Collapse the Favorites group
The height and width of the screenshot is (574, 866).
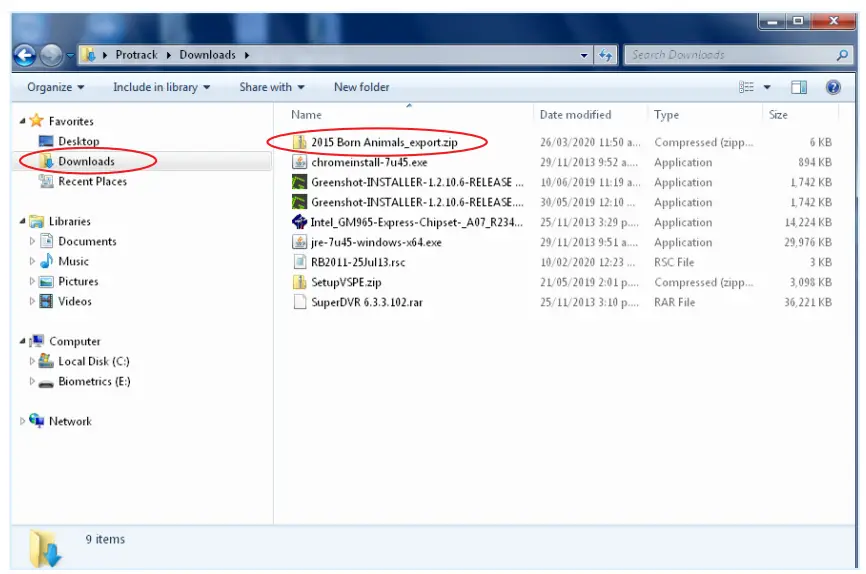point(23,121)
